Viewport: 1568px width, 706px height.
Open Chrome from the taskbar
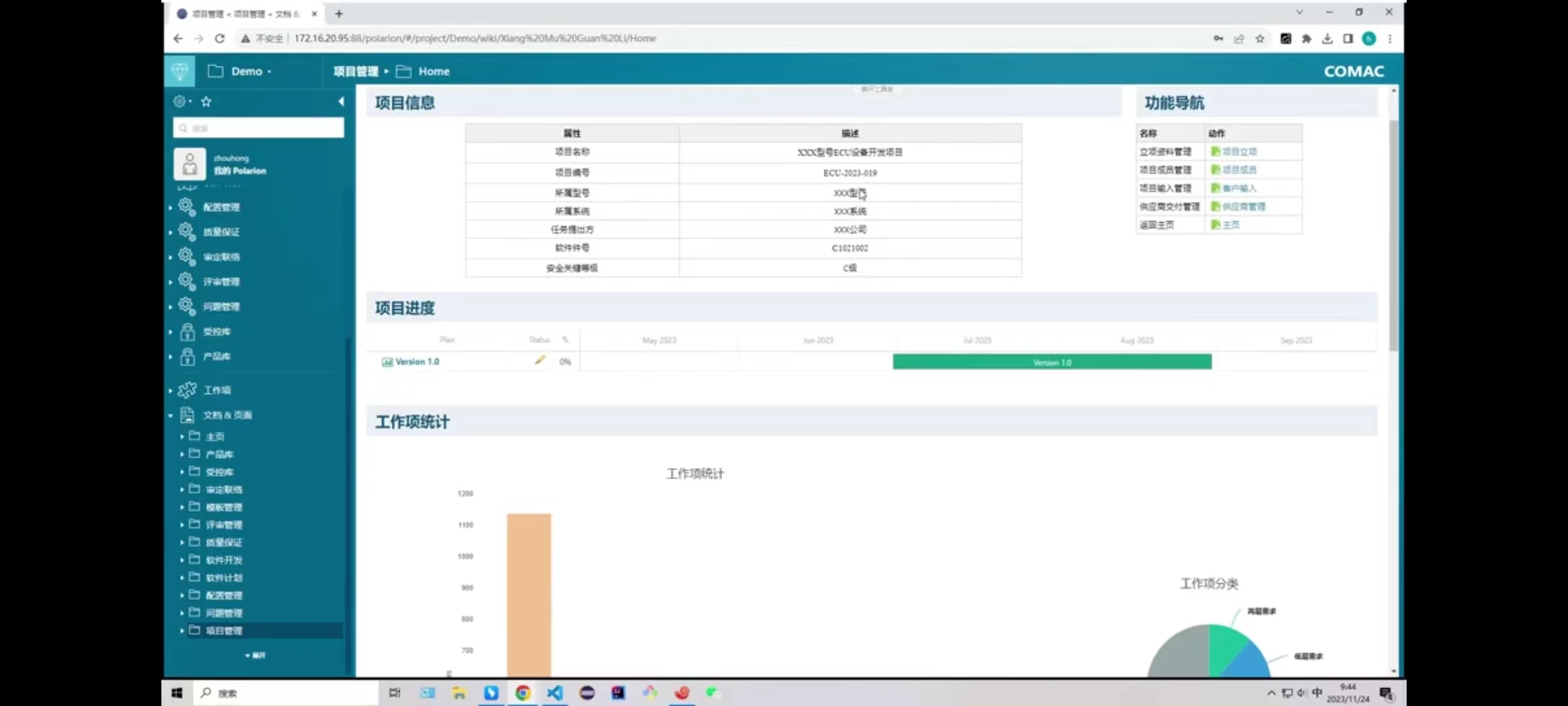523,693
